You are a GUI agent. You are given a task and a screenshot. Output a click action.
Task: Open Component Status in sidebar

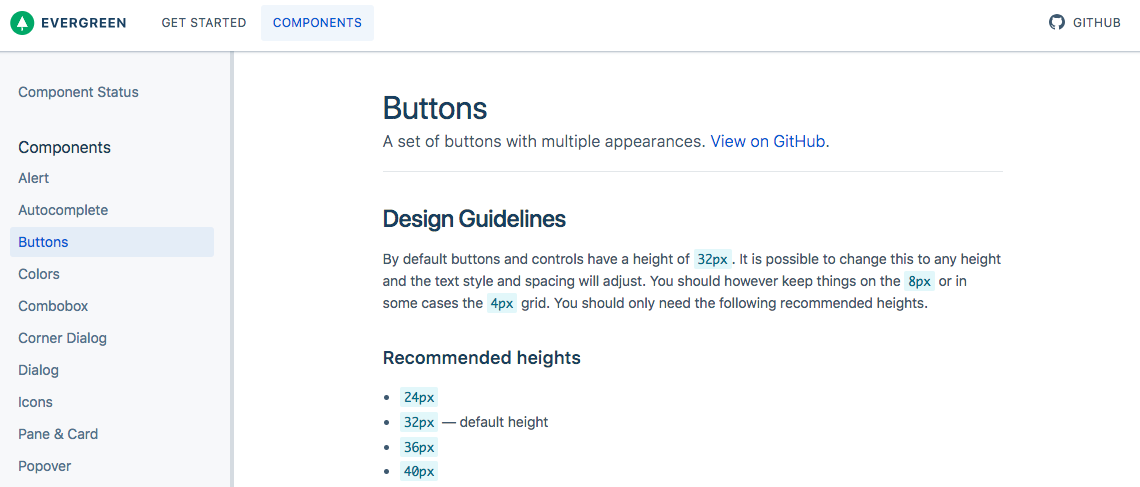[x=79, y=92]
